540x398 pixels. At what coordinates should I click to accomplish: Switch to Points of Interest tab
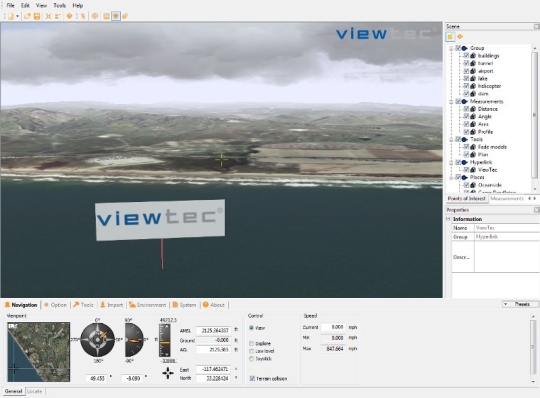467,199
